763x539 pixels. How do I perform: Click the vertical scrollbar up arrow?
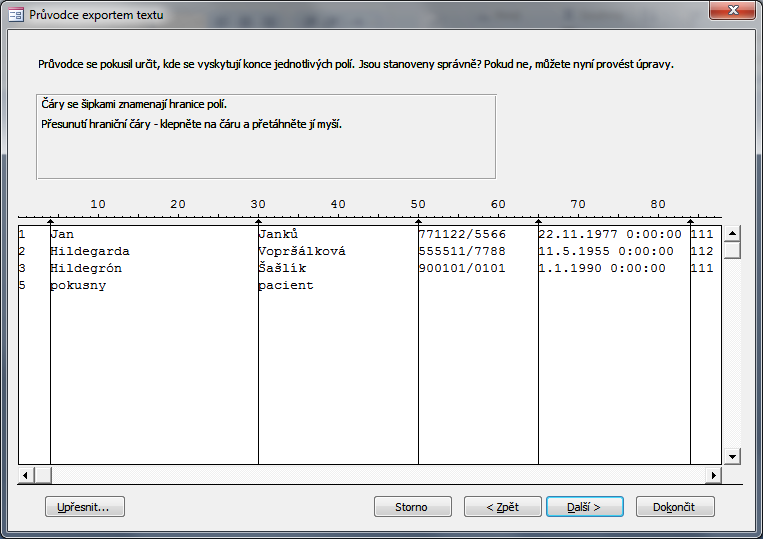[x=732, y=233]
